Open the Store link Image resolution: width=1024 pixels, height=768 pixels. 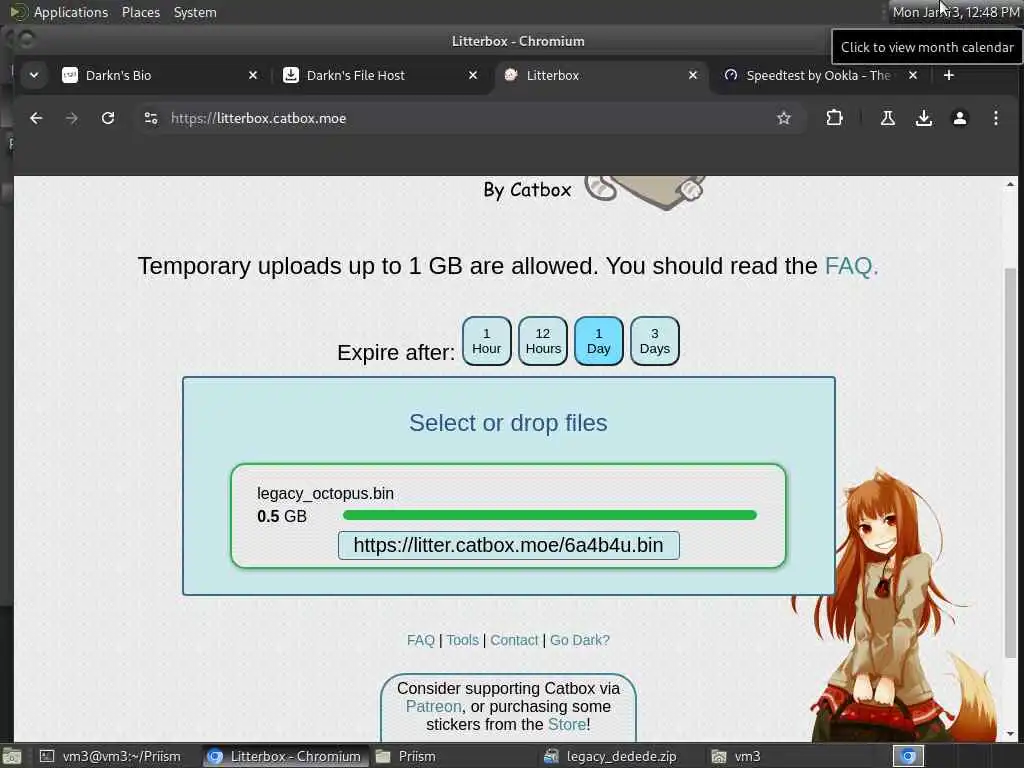click(567, 724)
